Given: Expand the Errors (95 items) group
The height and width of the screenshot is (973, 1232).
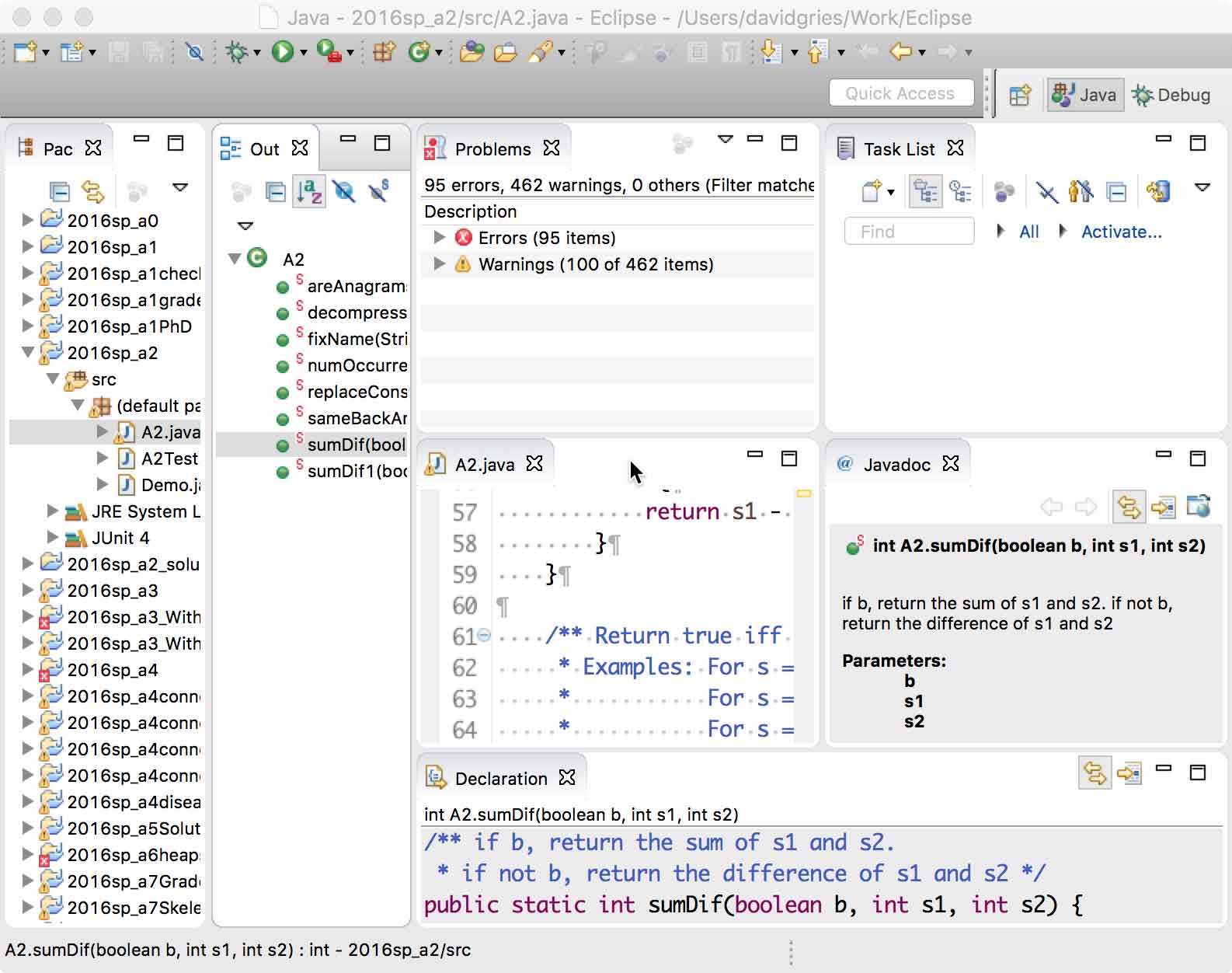Looking at the screenshot, I should [440, 238].
